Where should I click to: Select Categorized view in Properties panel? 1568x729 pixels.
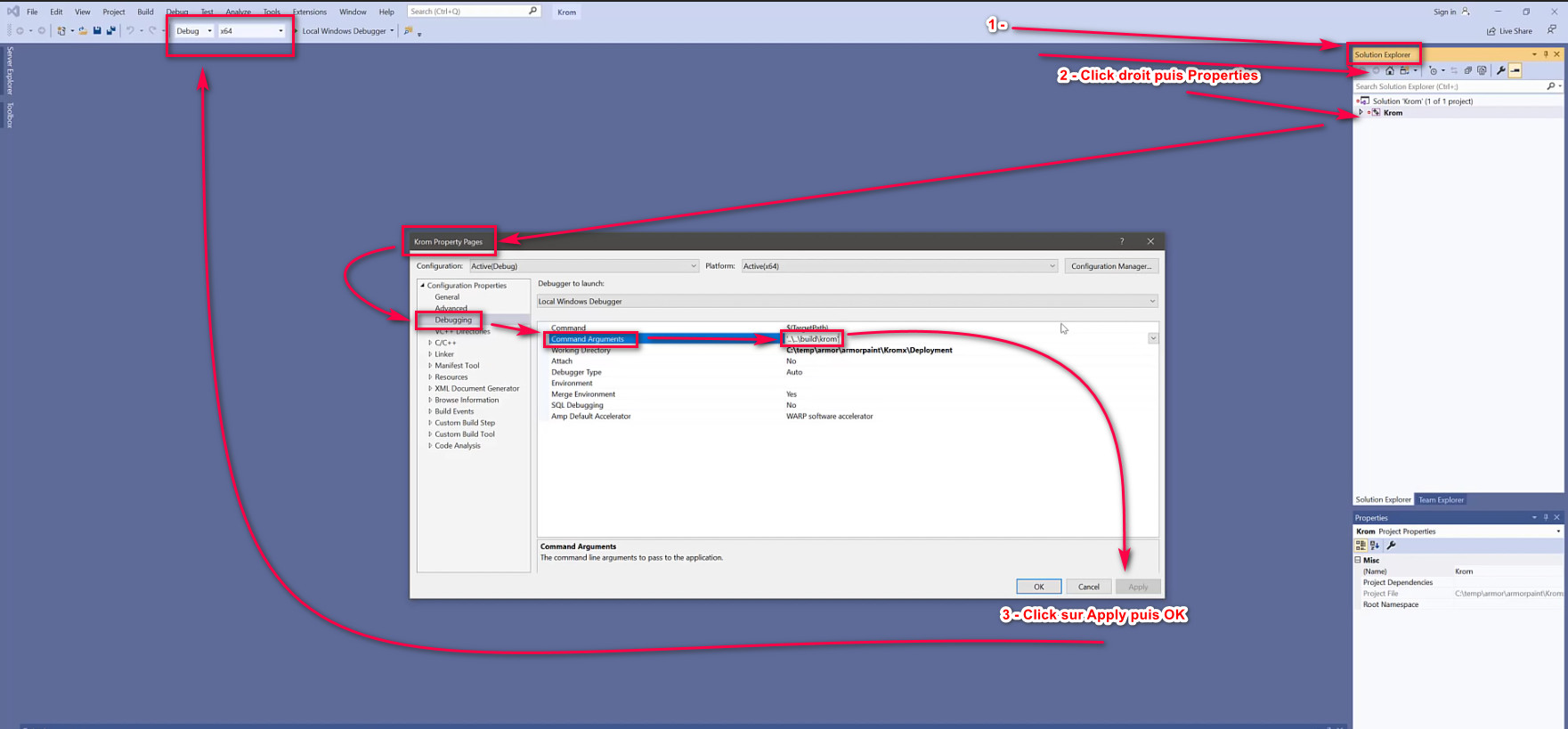click(1361, 545)
